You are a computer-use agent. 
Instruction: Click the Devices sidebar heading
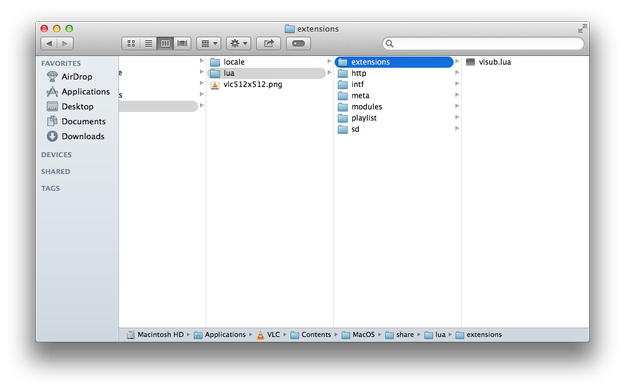point(56,155)
